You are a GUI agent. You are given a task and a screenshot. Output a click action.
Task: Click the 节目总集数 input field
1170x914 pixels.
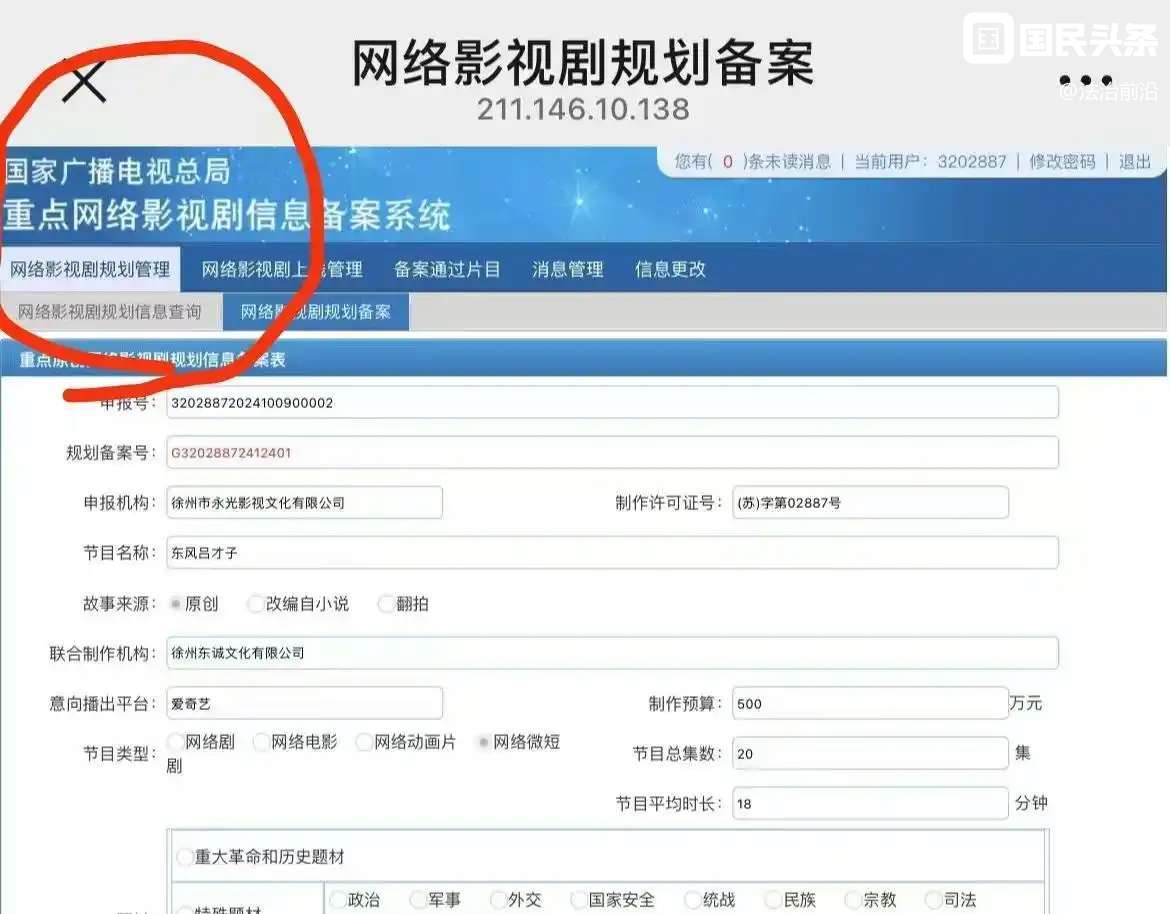pyautogui.click(x=869, y=754)
